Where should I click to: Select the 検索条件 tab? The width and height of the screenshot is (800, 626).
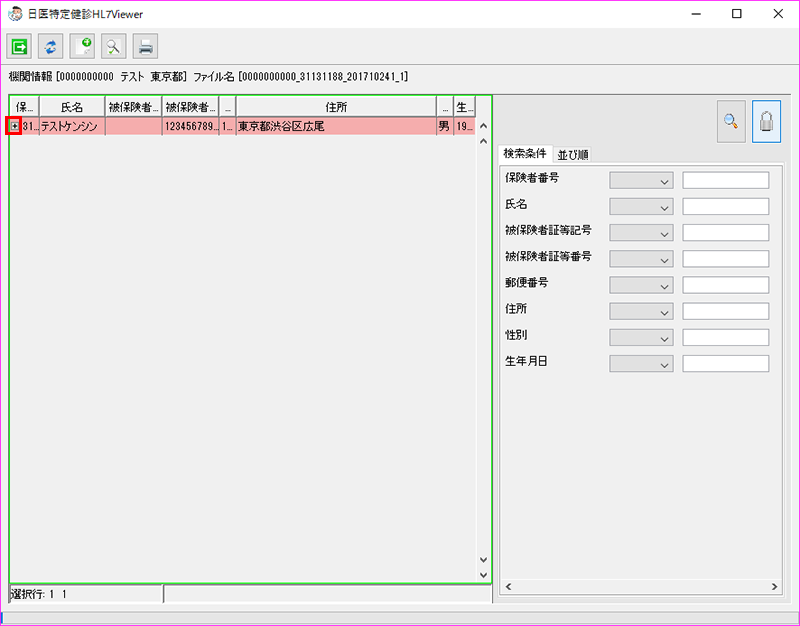click(525, 153)
